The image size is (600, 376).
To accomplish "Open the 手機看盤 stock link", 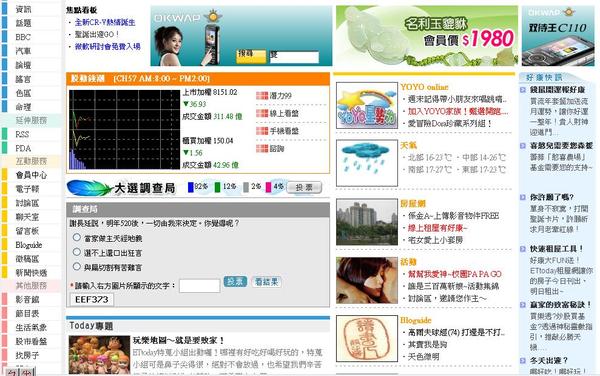I will click(x=284, y=131).
